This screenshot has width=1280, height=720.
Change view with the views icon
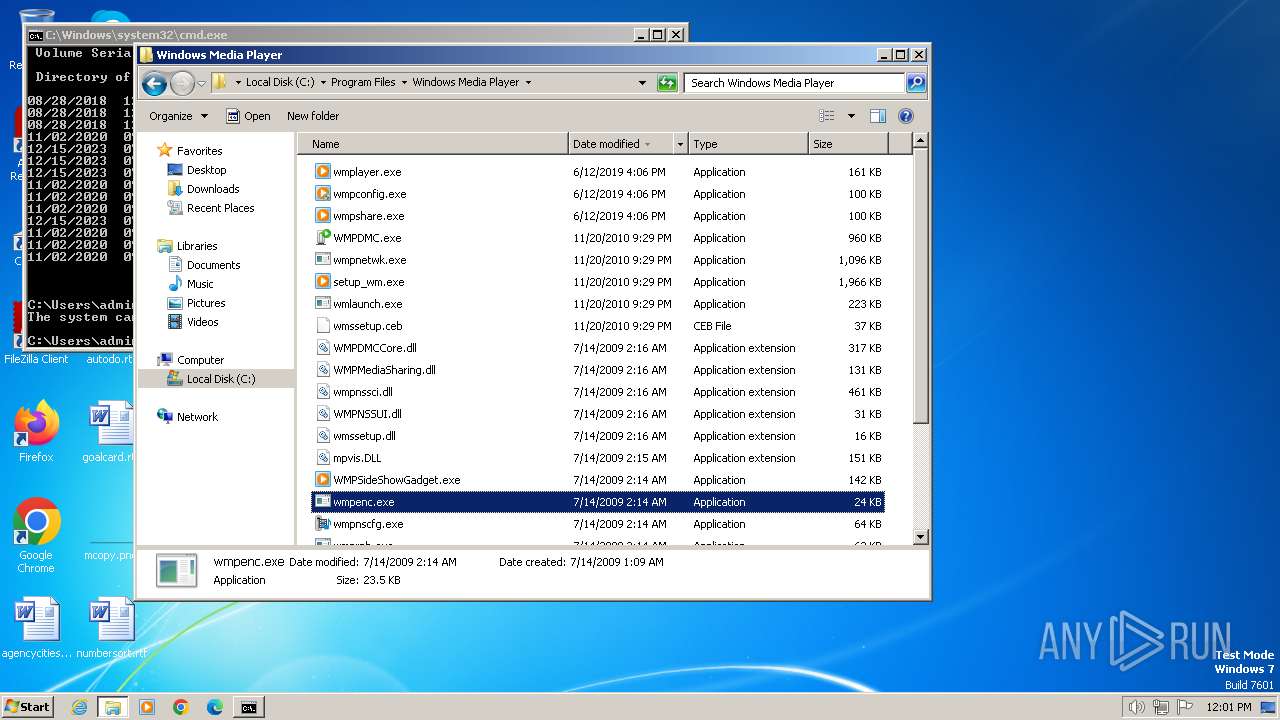[827, 116]
